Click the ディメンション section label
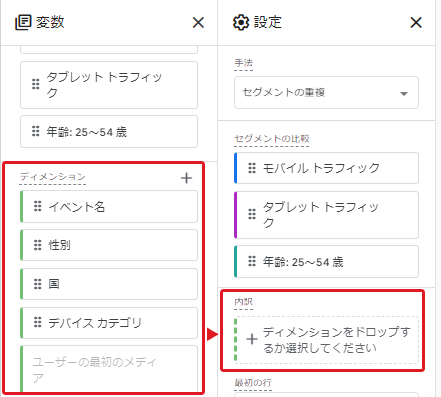Image resolution: width=441 pixels, height=397 pixels. (x=53, y=176)
